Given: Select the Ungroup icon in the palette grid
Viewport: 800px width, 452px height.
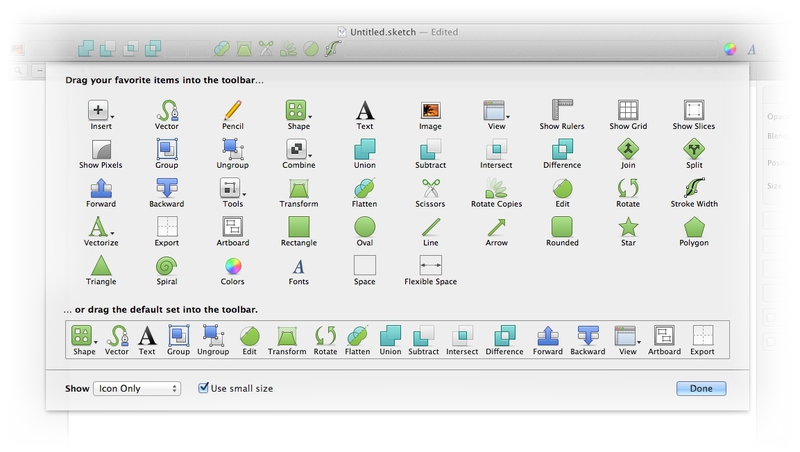Looking at the screenshot, I should 233,149.
